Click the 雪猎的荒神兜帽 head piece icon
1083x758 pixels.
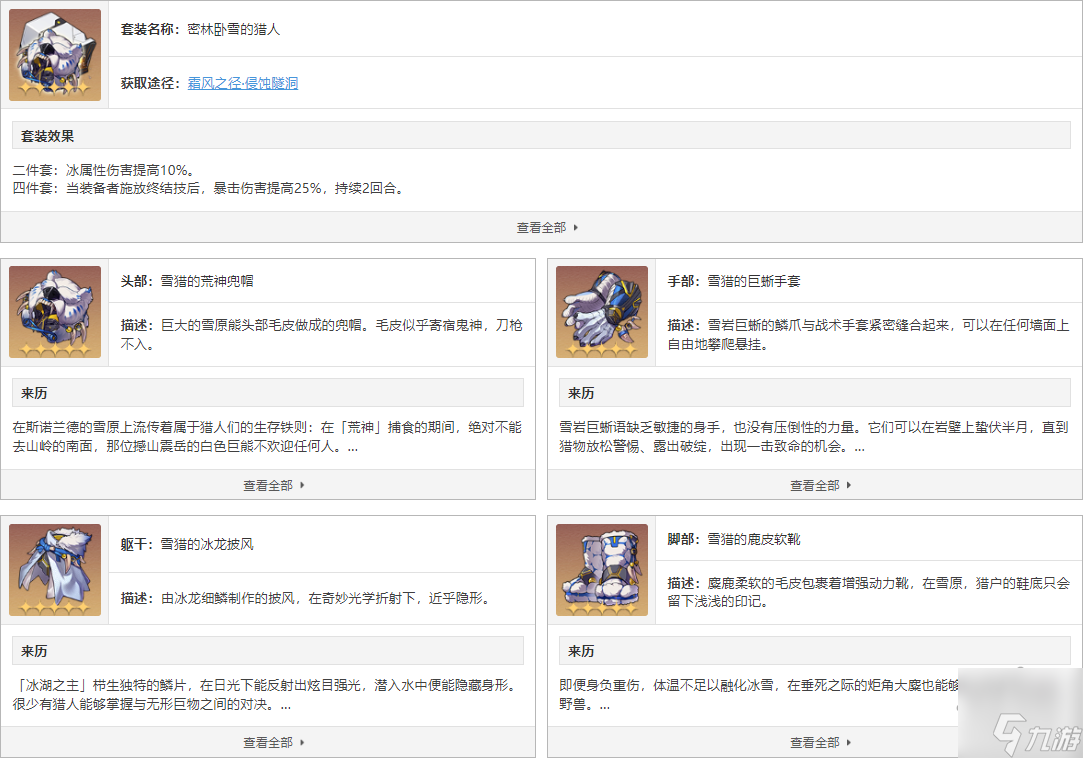(x=55, y=312)
